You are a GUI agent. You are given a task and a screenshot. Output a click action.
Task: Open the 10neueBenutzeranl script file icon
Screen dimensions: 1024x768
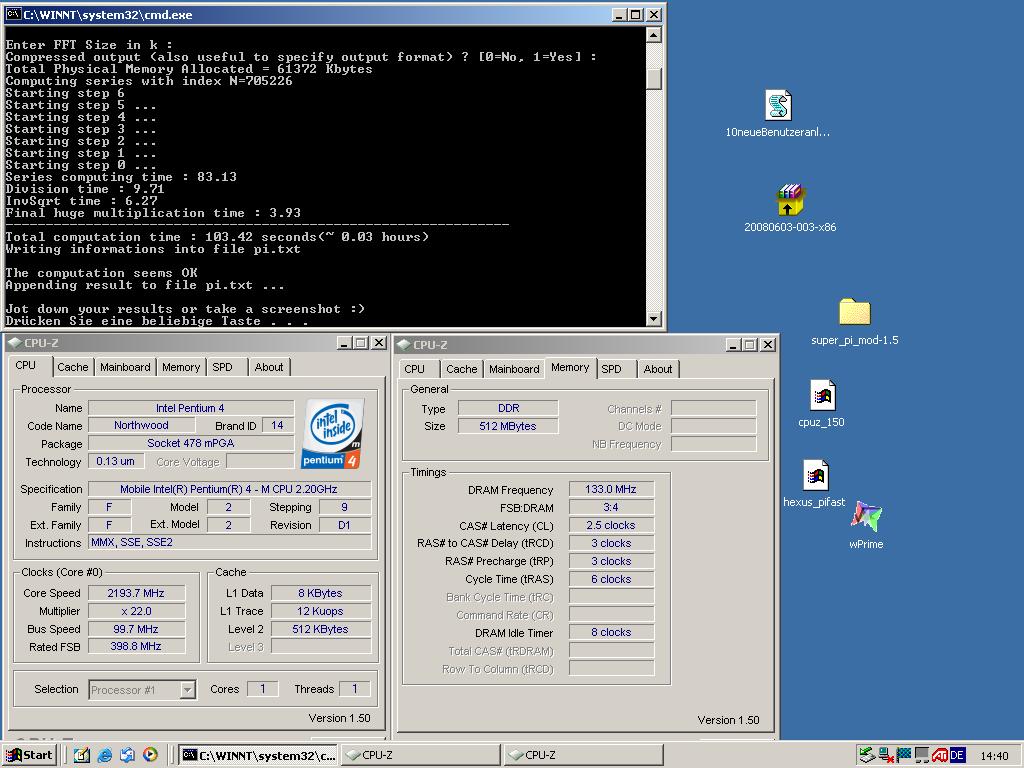[x=778, y=106]
